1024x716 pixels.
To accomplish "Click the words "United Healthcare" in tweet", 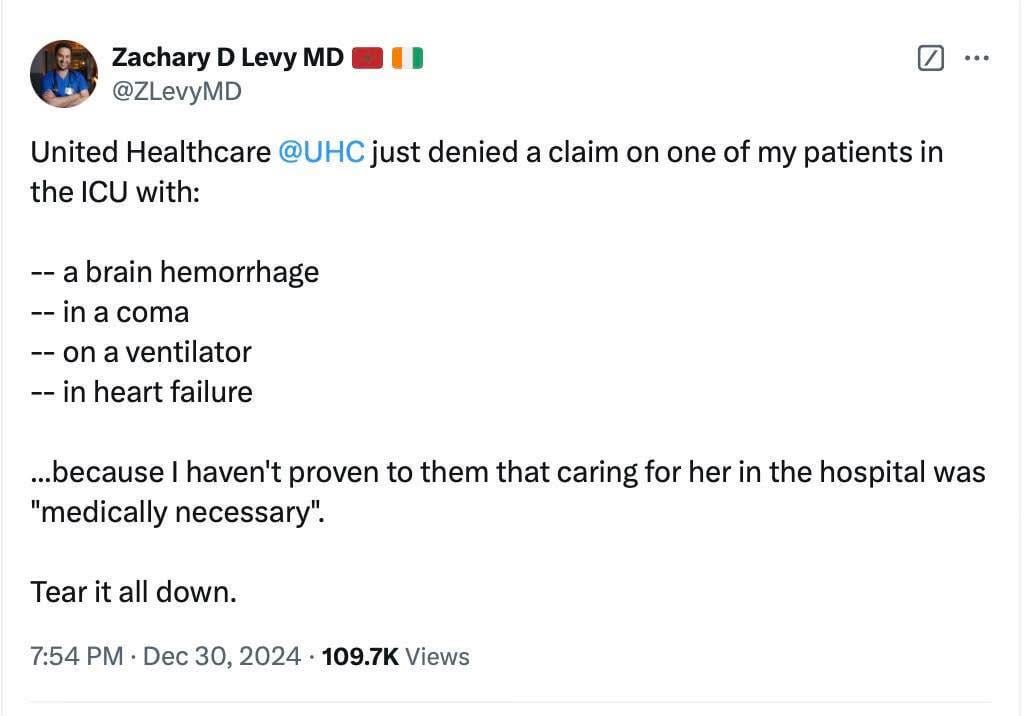I will click(150, 152).
